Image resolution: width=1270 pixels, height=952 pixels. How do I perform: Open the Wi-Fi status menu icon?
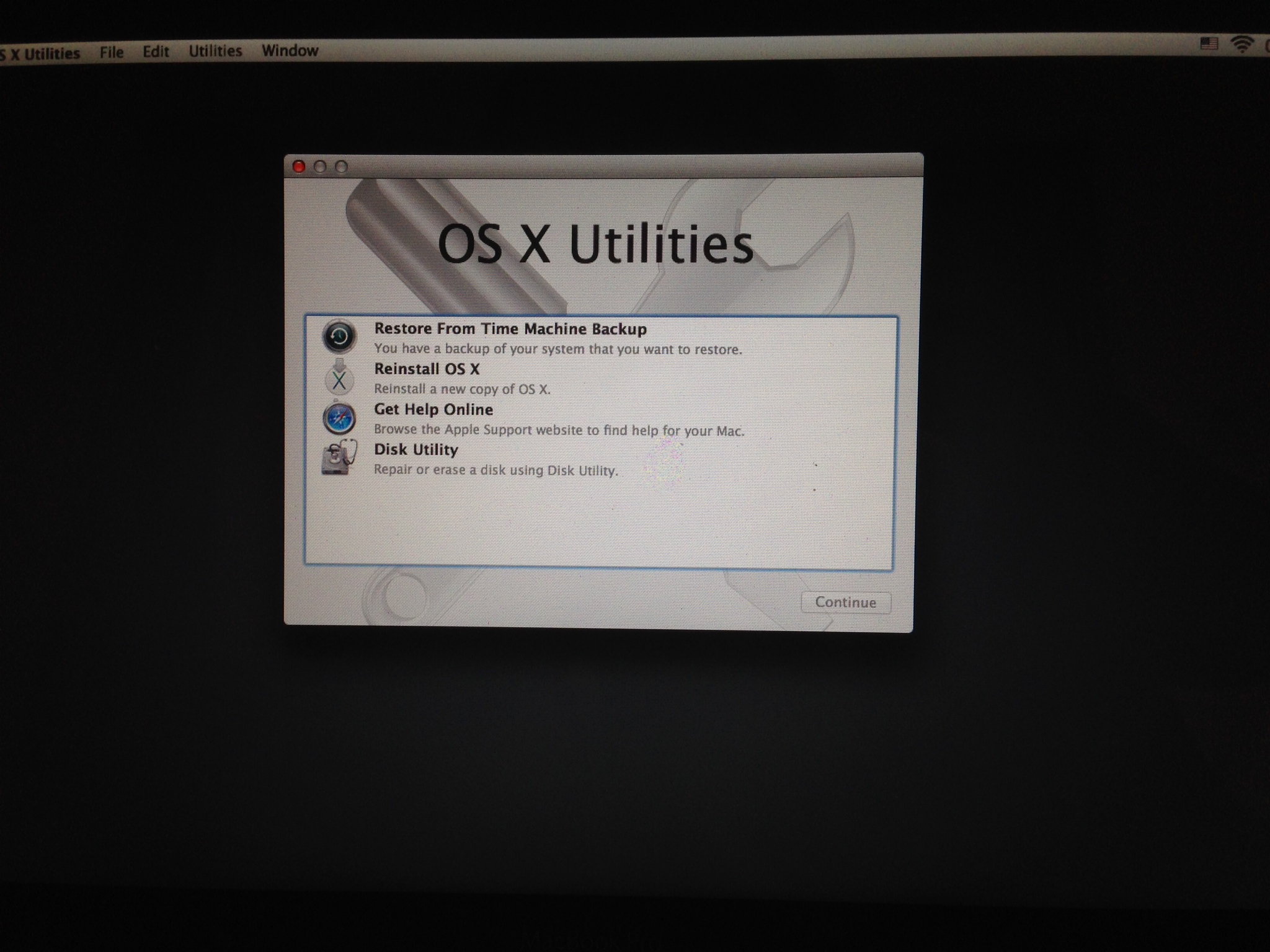[1242, 43]
